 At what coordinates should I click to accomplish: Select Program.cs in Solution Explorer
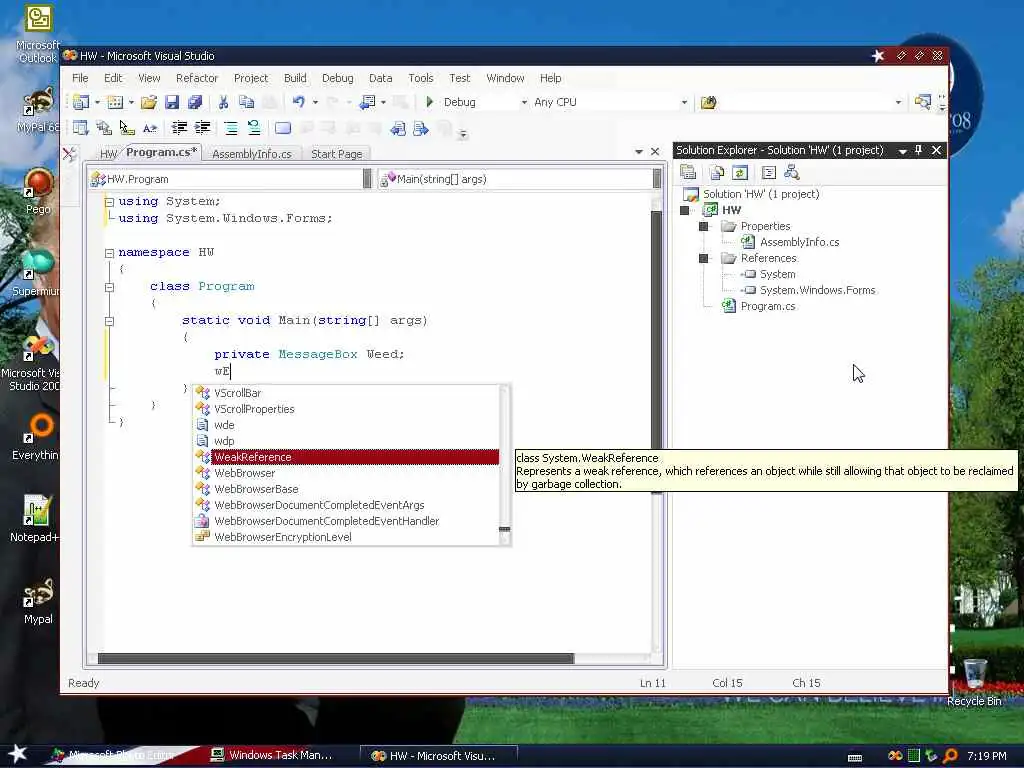767,306
